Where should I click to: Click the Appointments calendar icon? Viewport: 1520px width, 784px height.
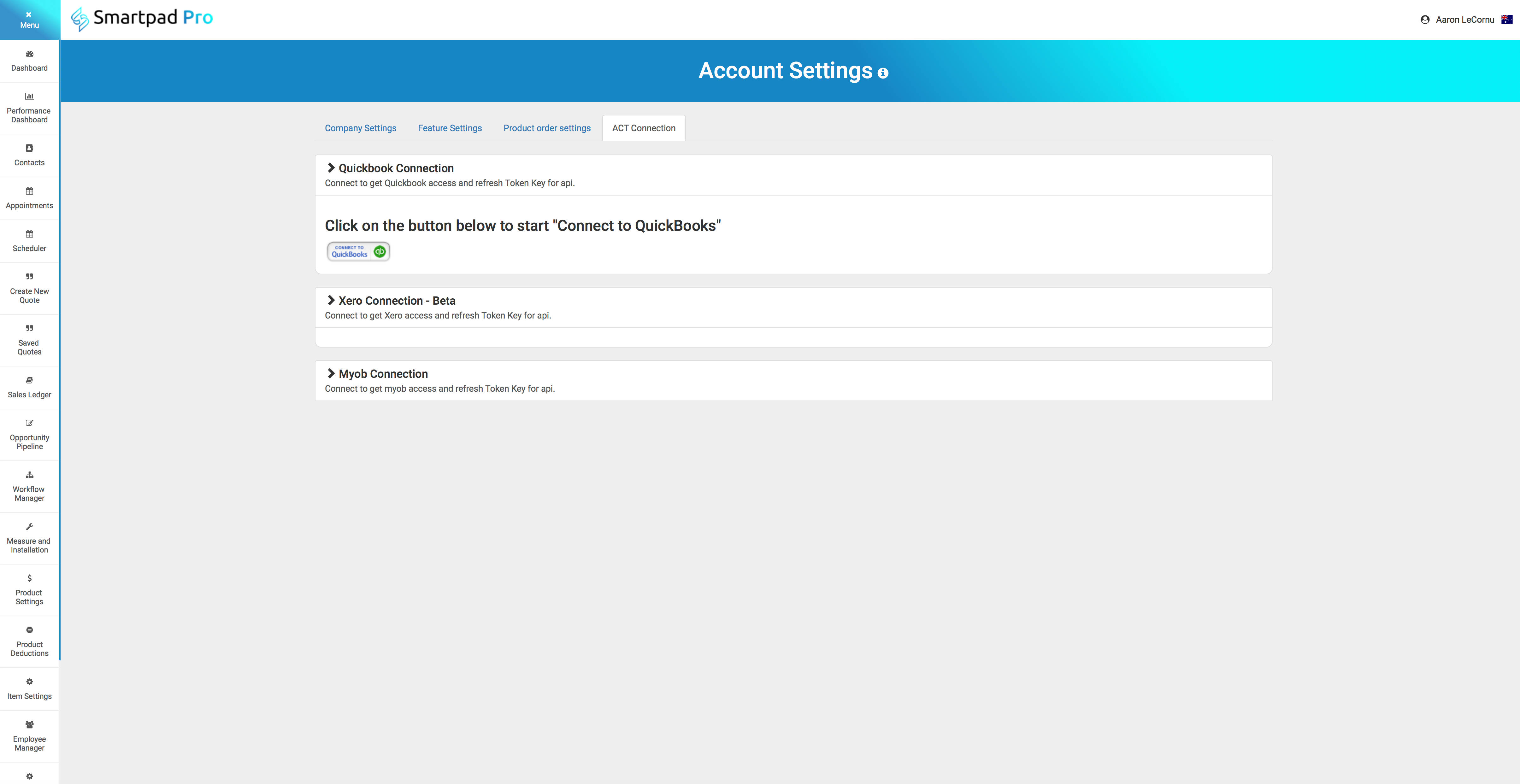click(x=30, y=191)
